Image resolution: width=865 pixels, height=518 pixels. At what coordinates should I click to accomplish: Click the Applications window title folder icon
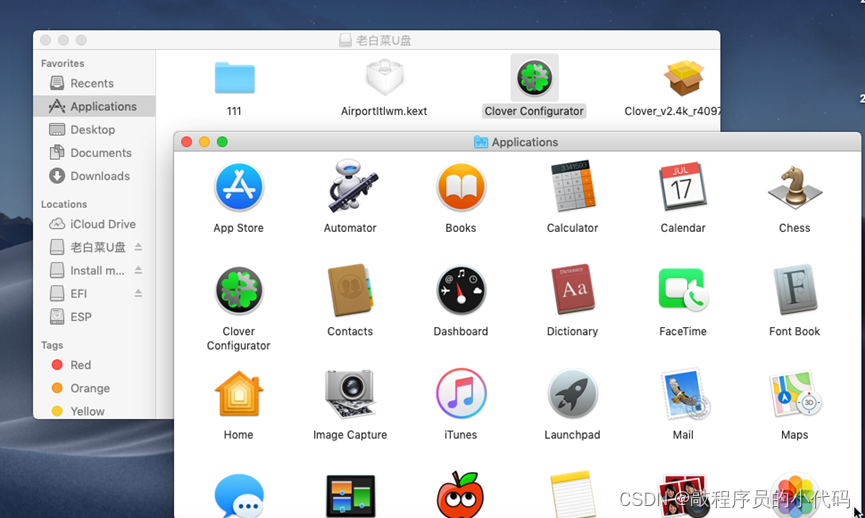[481, 142]
